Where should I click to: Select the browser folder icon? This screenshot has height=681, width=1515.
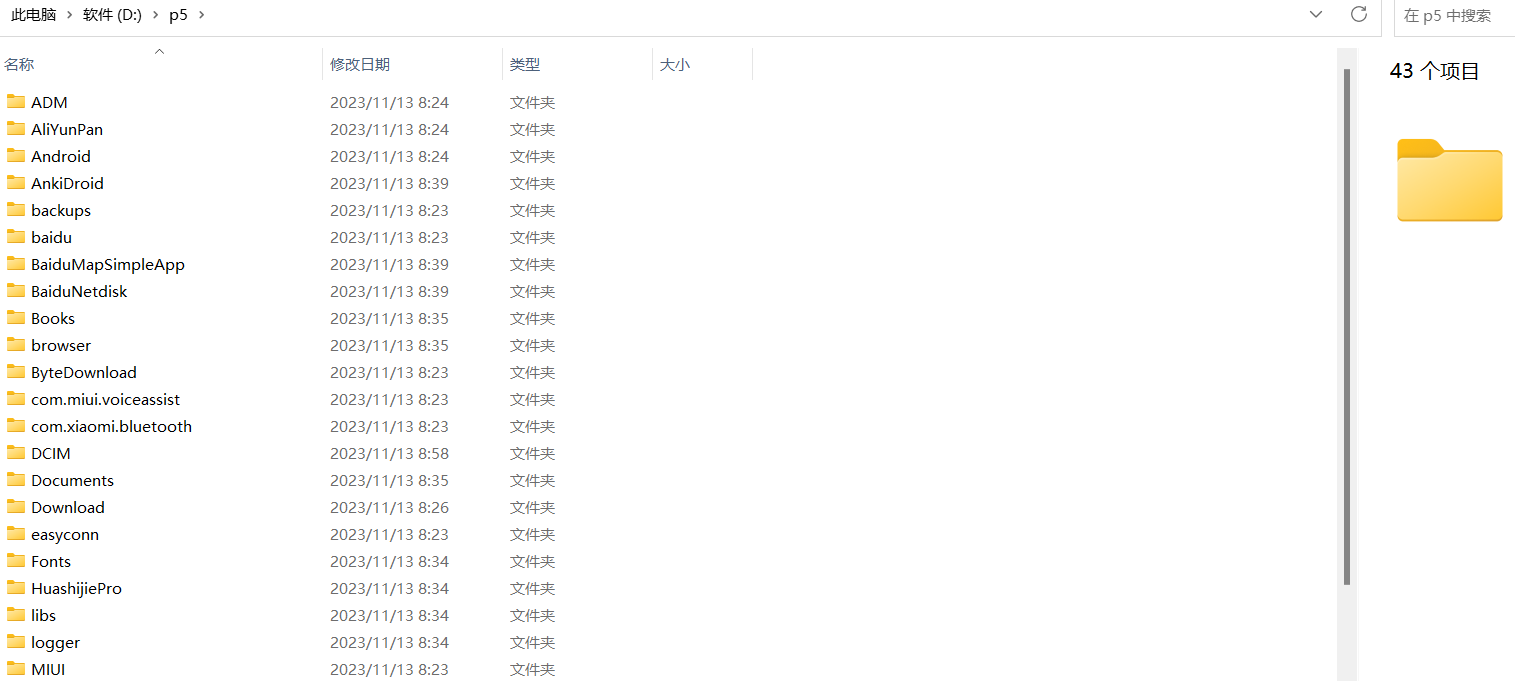point(15,345)
